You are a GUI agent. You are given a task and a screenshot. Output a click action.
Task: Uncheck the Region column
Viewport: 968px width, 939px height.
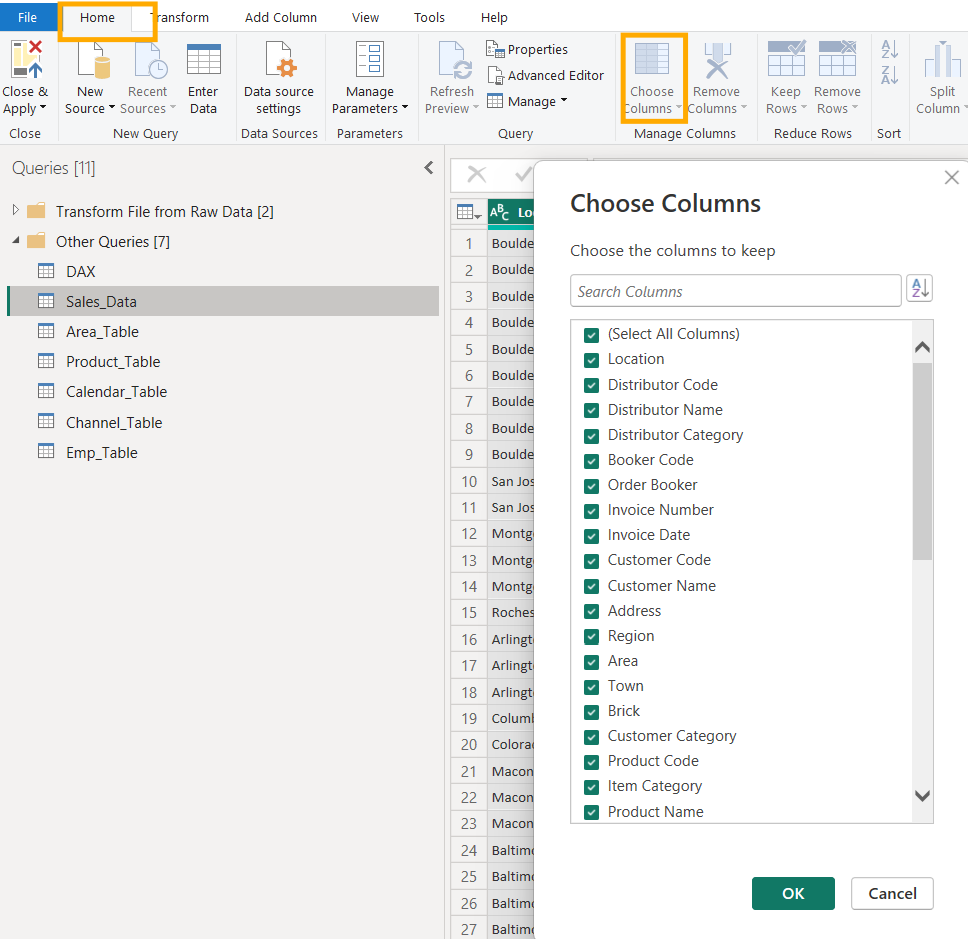[x=591, y=636]
